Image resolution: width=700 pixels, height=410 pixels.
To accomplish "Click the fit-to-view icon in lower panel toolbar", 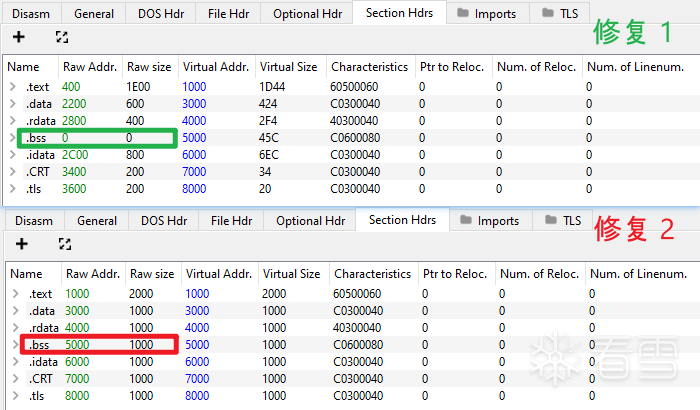I will point(65,244).
